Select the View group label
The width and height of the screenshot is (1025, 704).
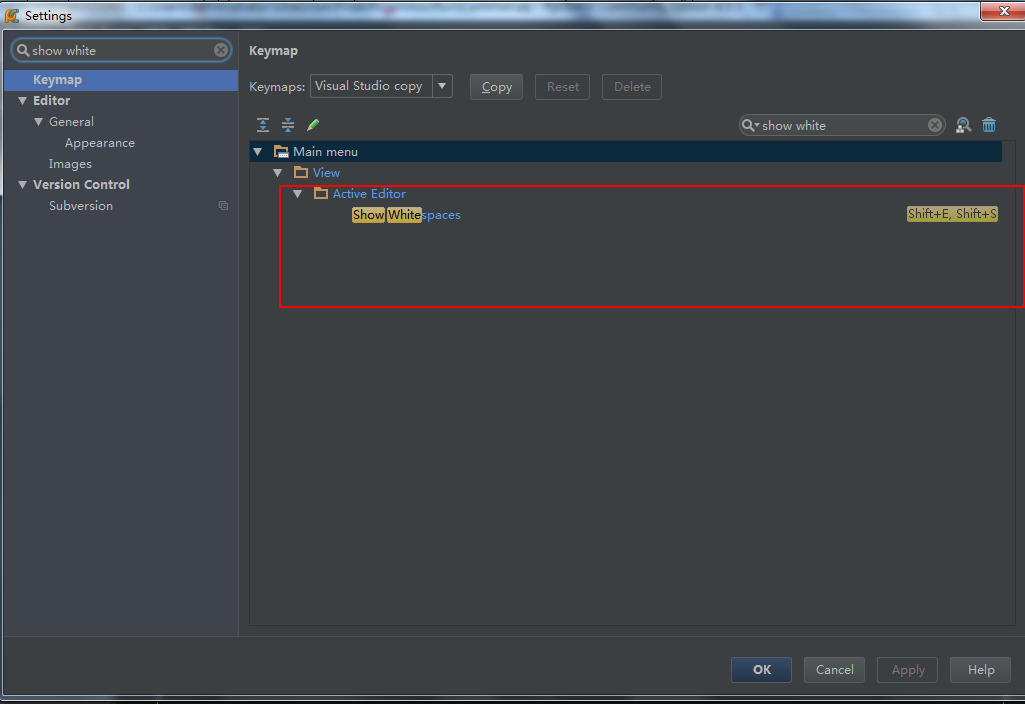point(326,173)
